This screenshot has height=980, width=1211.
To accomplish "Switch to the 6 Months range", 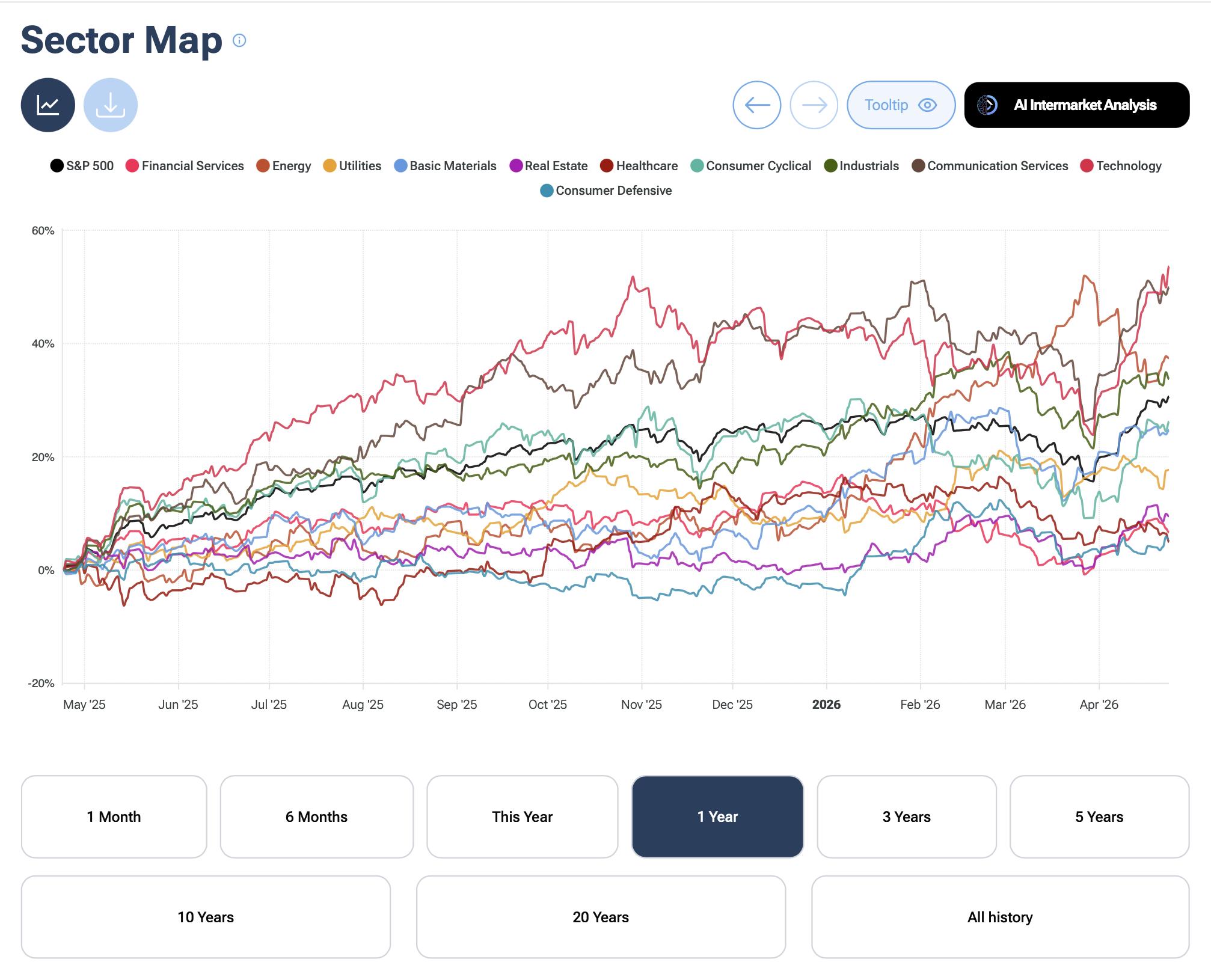I will click(x=316, y=816).
